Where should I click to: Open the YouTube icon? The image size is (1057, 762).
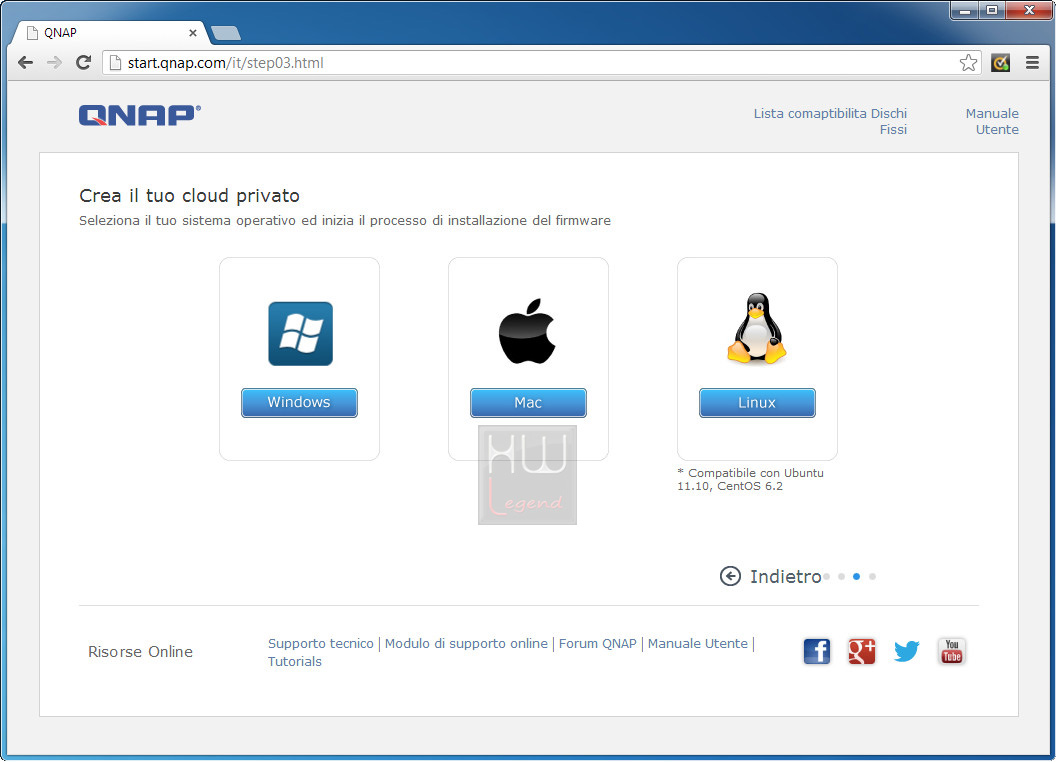pyautogui.click(x=952, y=651)
